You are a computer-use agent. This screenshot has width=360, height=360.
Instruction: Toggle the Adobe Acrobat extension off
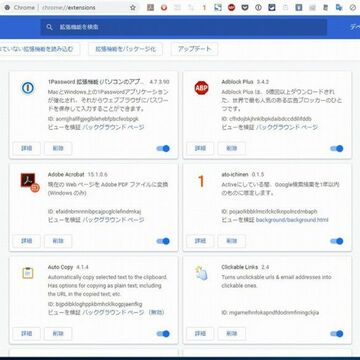coord(163,241)
